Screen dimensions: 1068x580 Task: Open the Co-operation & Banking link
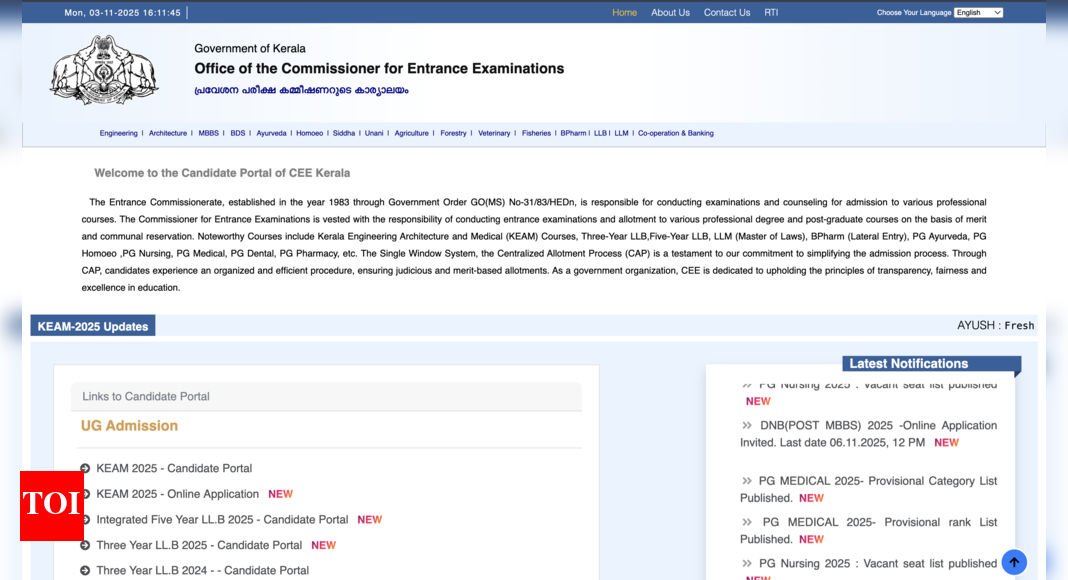675,133
